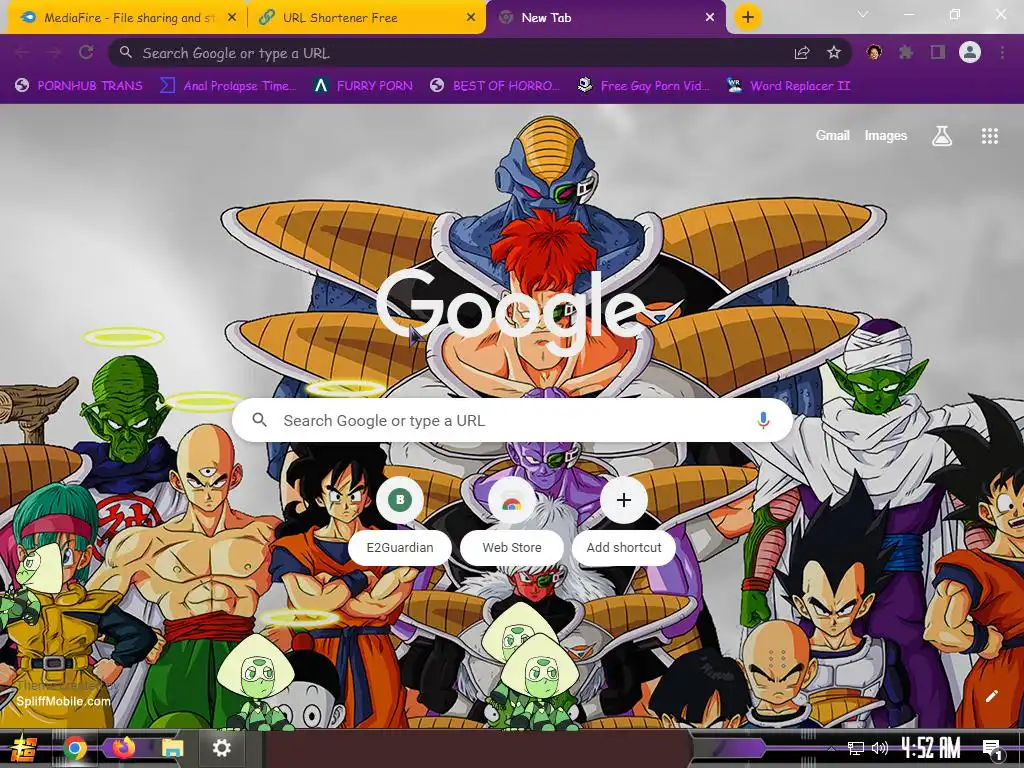Viewport: 1024px width, 768px height.
Task: Open the avatar extension icon in toolbar
Action: coord(874,52)
